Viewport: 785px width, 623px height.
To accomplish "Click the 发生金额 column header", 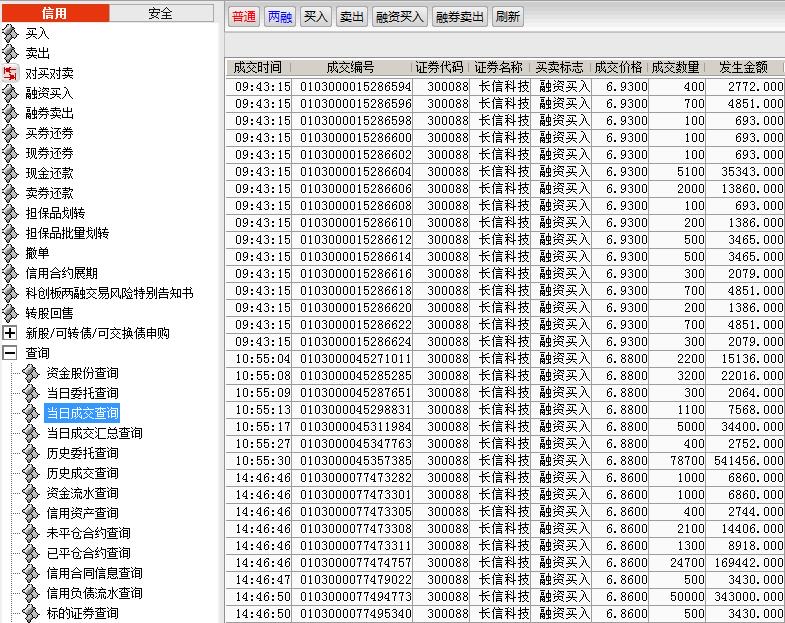I will click(744, 67).
